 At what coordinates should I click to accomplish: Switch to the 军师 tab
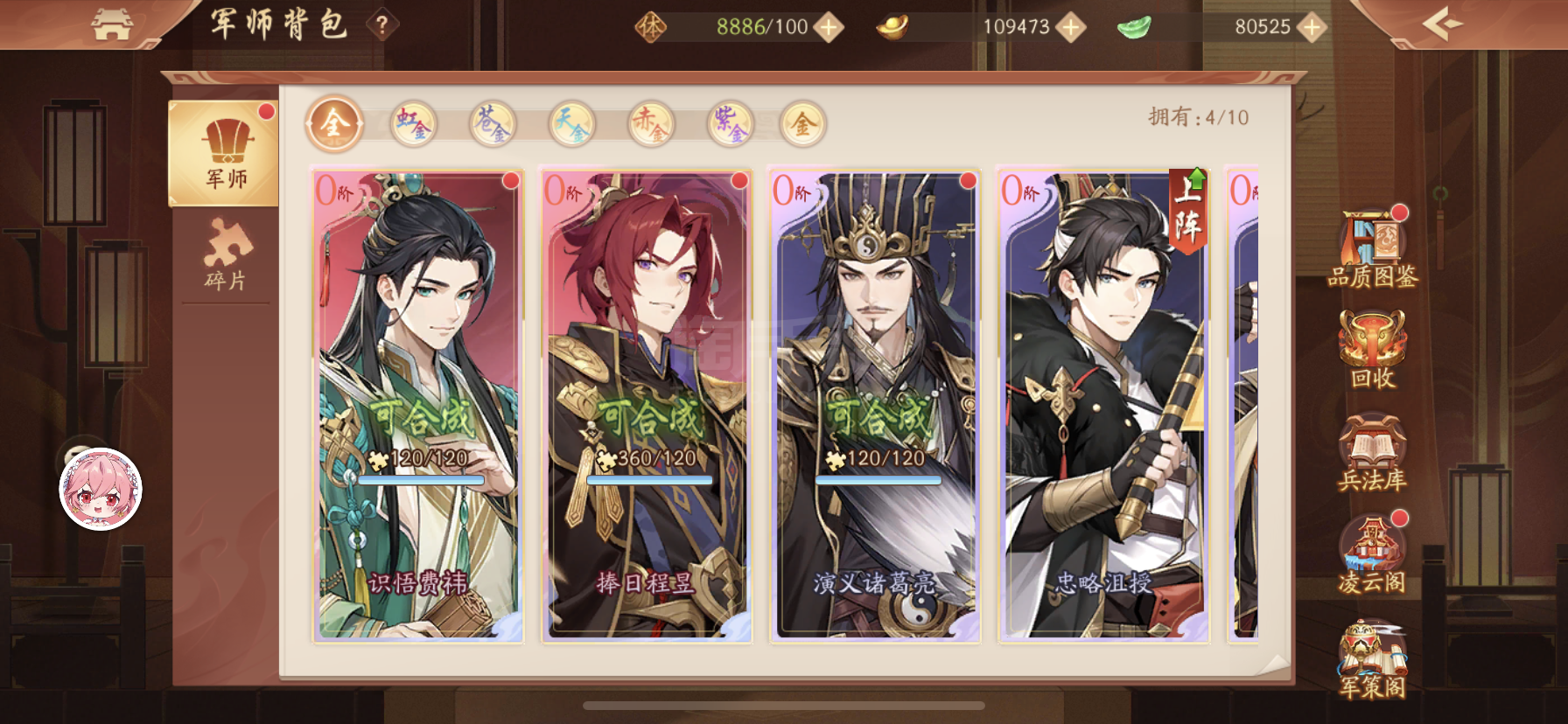[x=224, y=154]
